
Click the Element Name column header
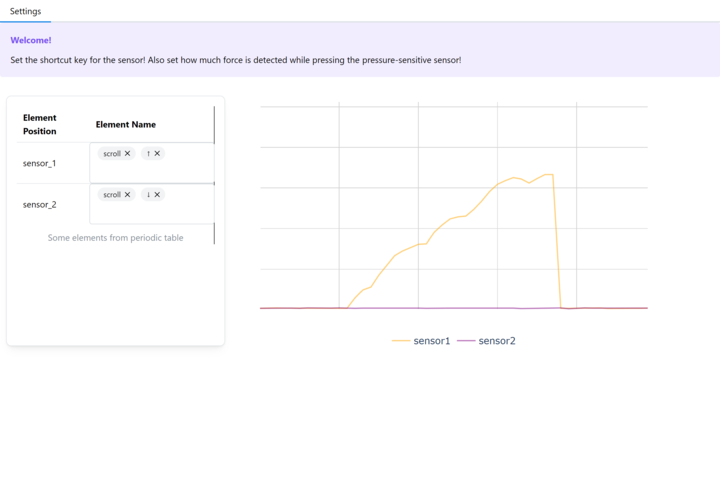(x=125, y=124)
